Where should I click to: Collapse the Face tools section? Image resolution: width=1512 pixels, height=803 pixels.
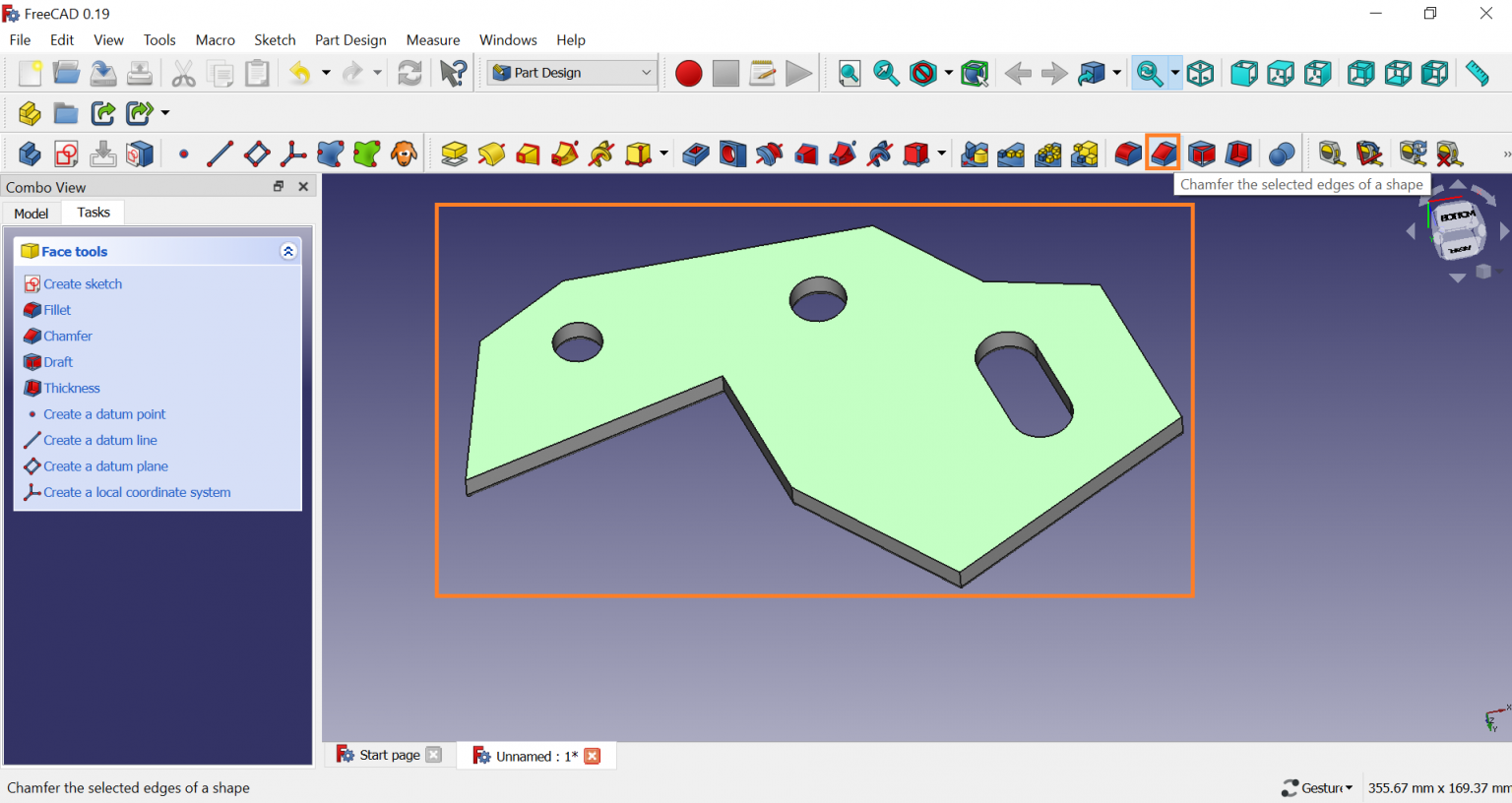287,252
